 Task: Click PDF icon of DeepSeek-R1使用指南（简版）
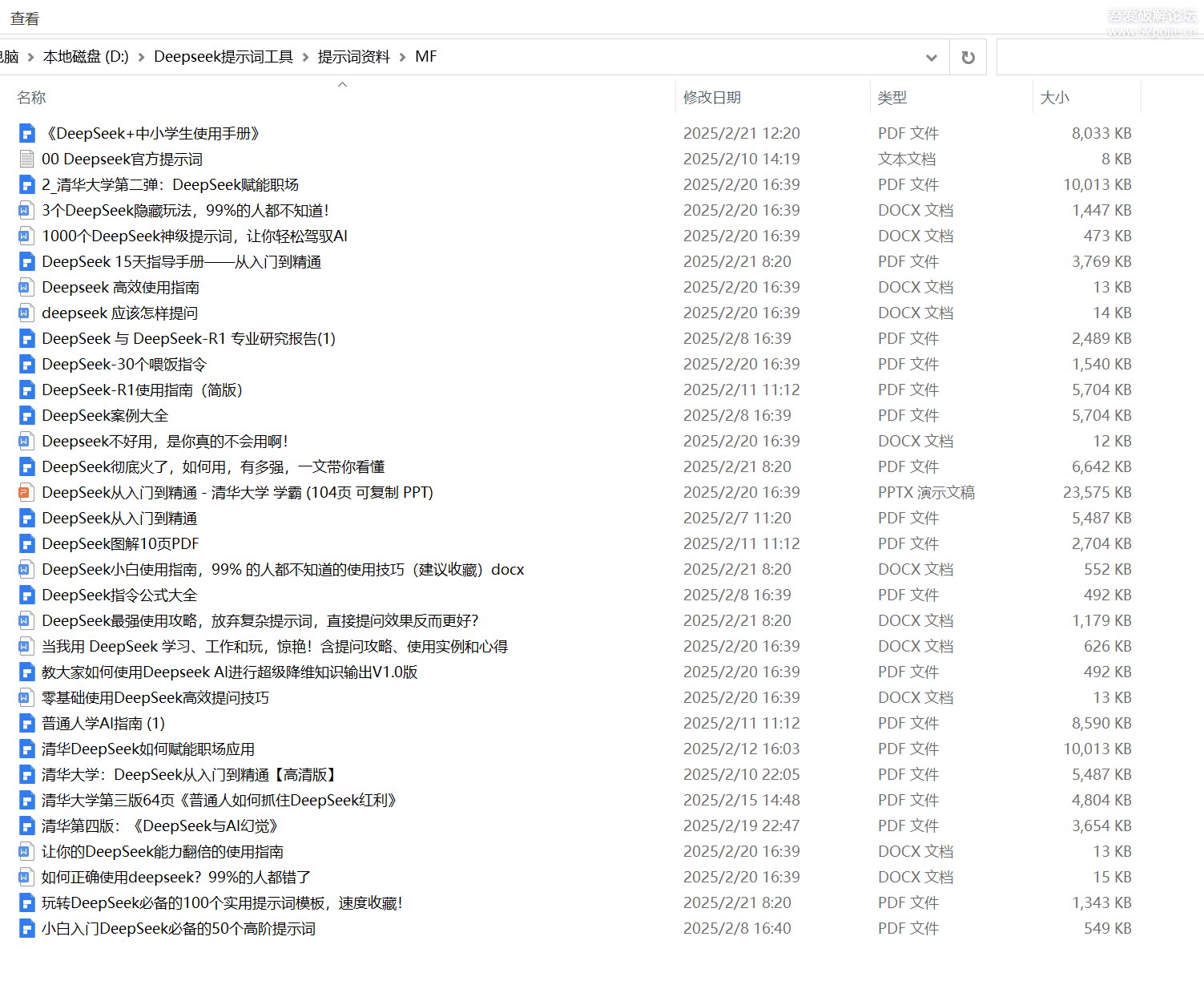click(x=26, y=390)
